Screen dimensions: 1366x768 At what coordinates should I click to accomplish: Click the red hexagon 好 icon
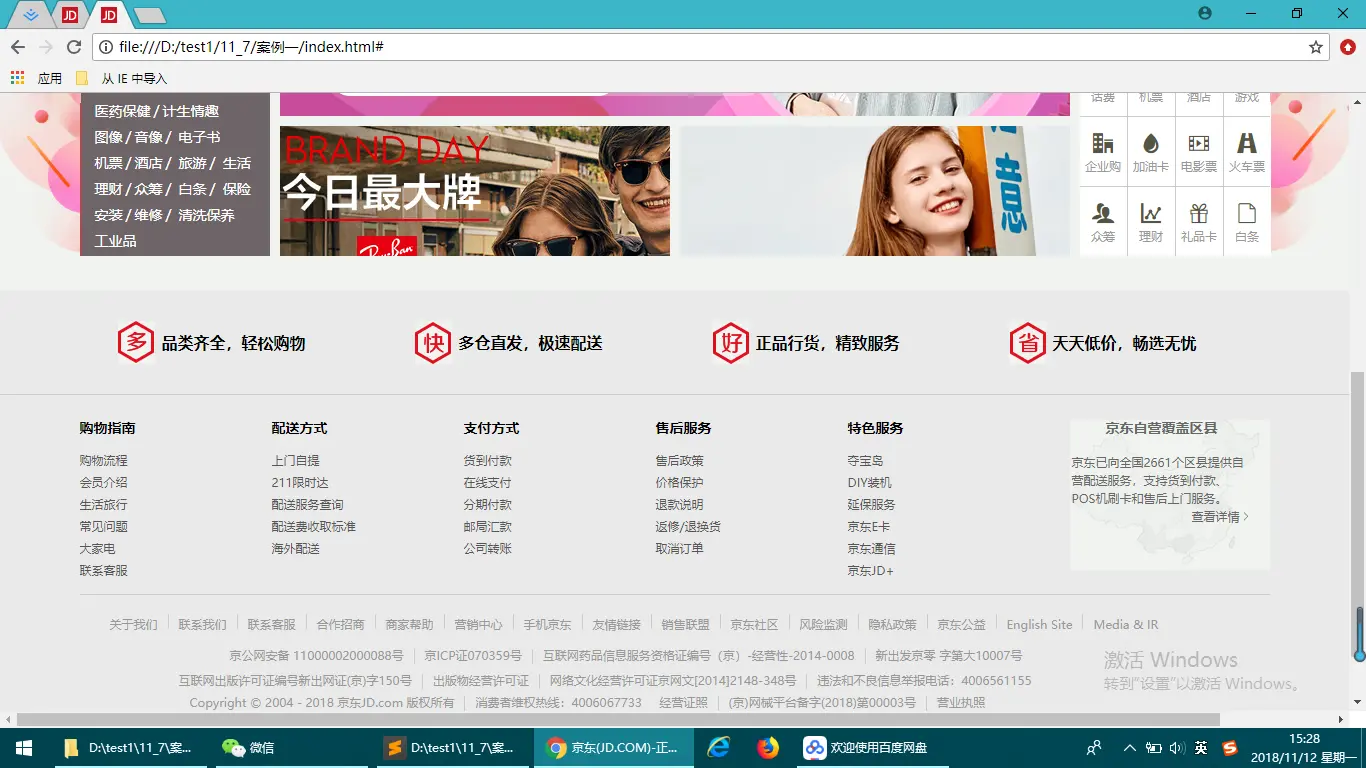(x=730, y=343)
